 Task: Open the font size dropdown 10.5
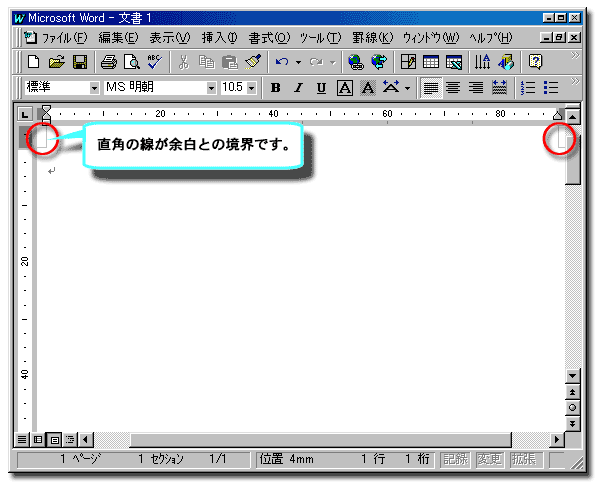coord(251,88)
